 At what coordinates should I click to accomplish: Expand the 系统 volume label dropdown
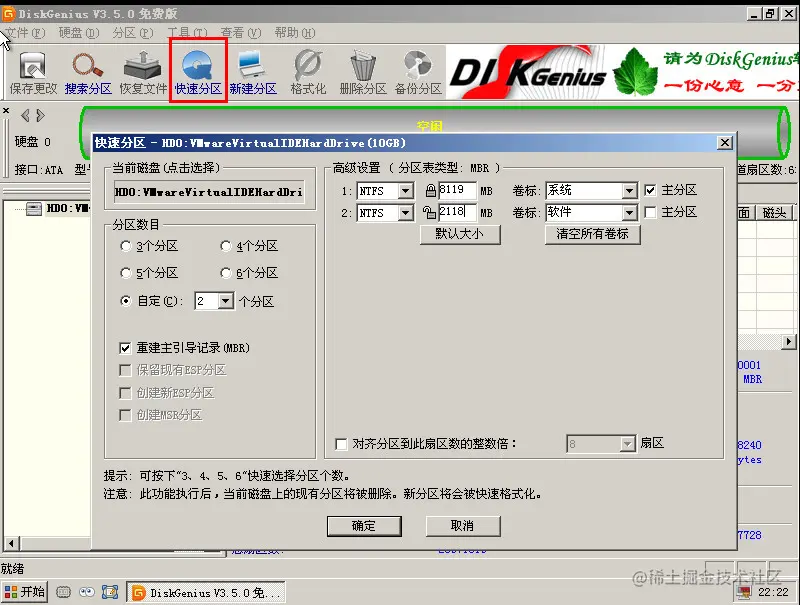(x=630, y=191)
